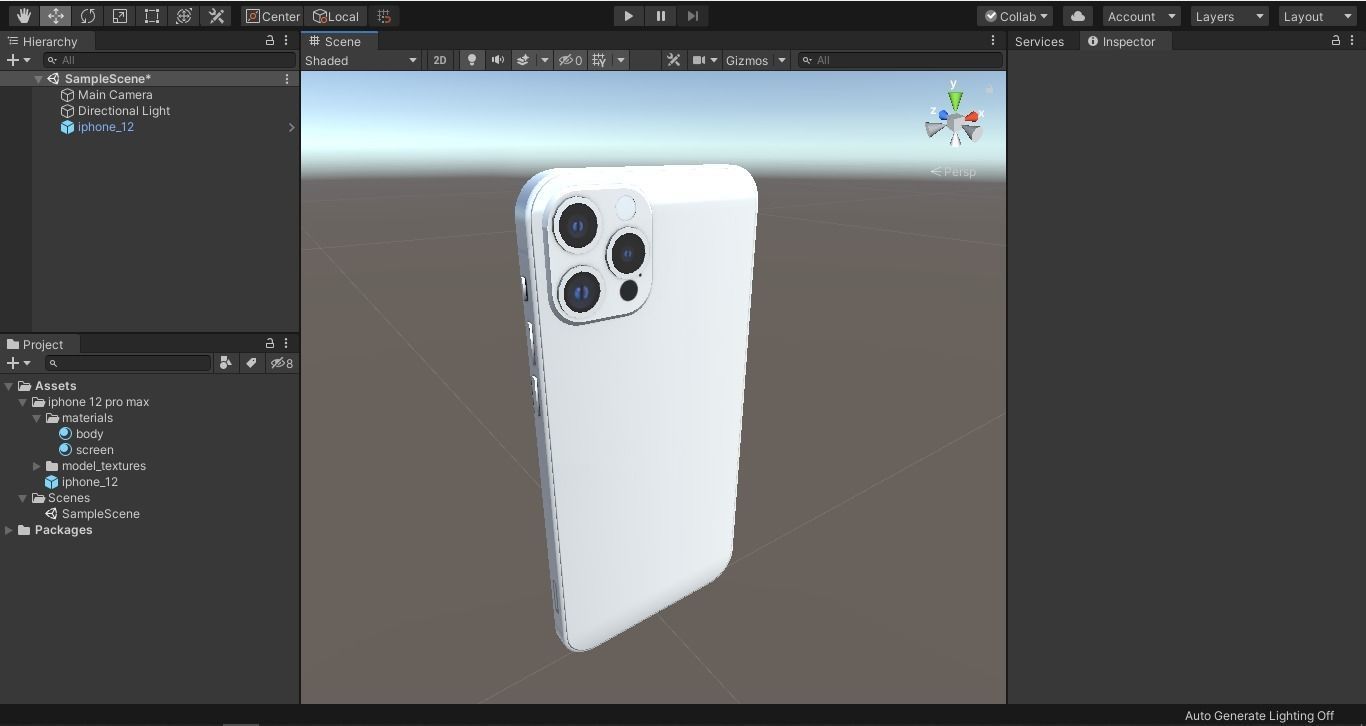Screen dimensions: 1366x726
Task: Select the Move tool
Action: (x=56, y=16)
